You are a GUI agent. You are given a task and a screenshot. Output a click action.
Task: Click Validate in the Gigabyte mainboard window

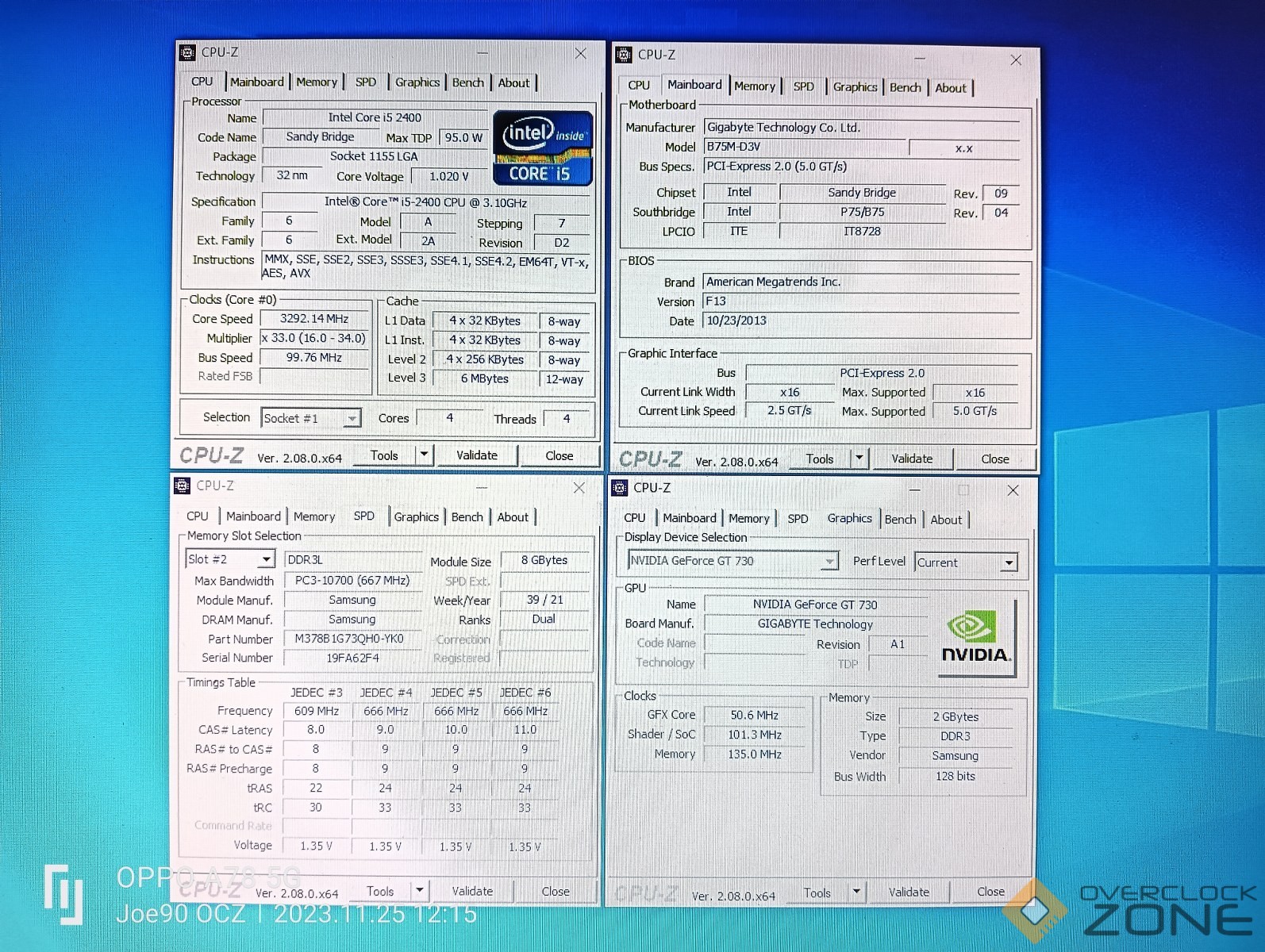coord(912,459)
